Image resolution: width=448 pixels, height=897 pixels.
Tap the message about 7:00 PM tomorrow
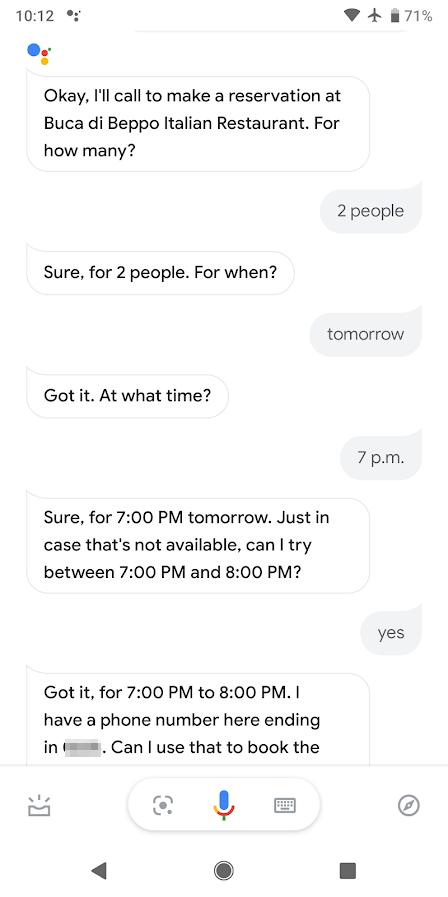click(x=198, y=545)
